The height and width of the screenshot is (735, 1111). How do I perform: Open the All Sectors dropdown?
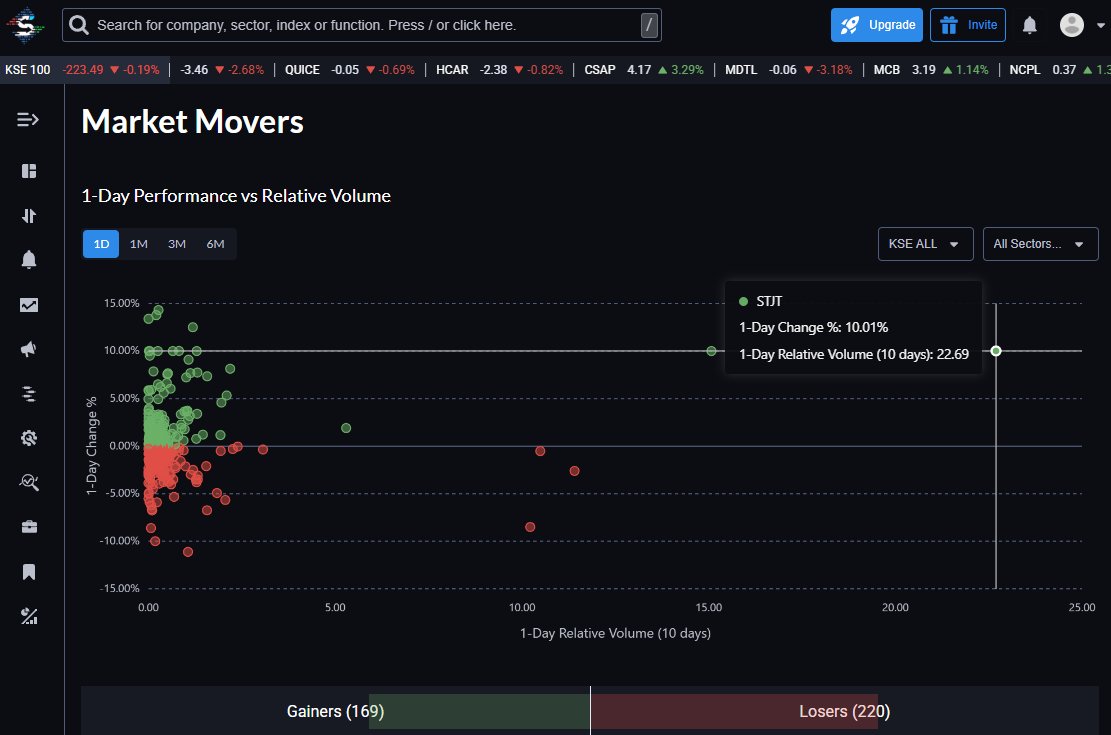click(x=1040, y=244)
